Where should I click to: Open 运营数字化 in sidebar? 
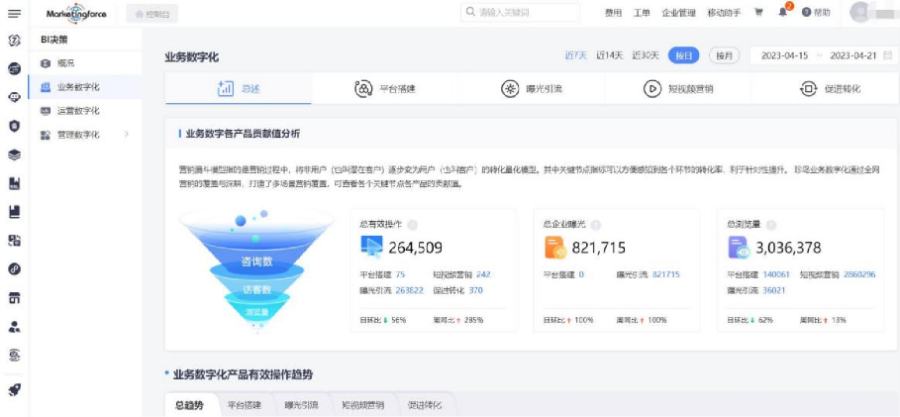point(84,111)
